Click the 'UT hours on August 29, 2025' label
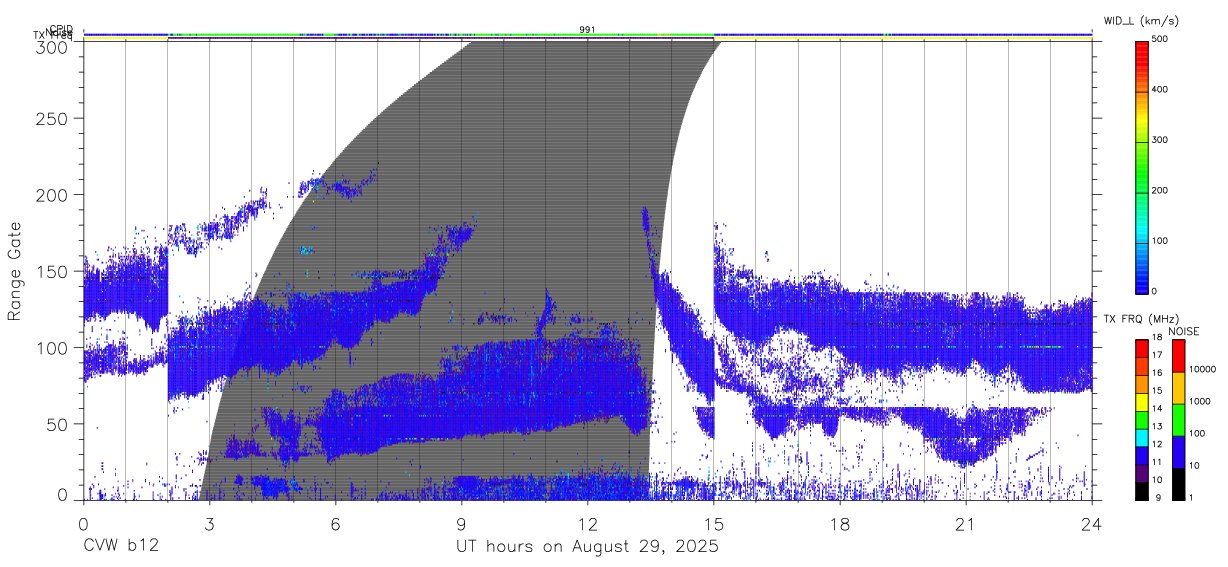Image resolution: width=1228 pixels, height=567 pixels. (x=587, y=547)
